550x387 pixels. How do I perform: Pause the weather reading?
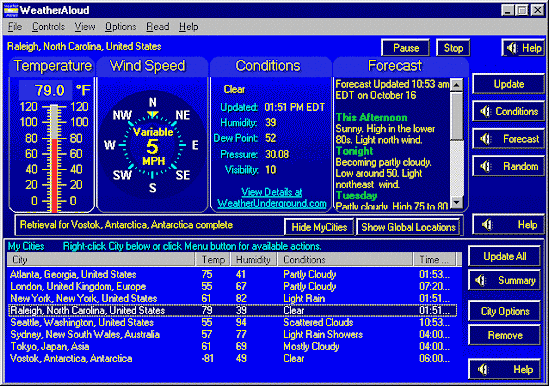click(406, 48)
